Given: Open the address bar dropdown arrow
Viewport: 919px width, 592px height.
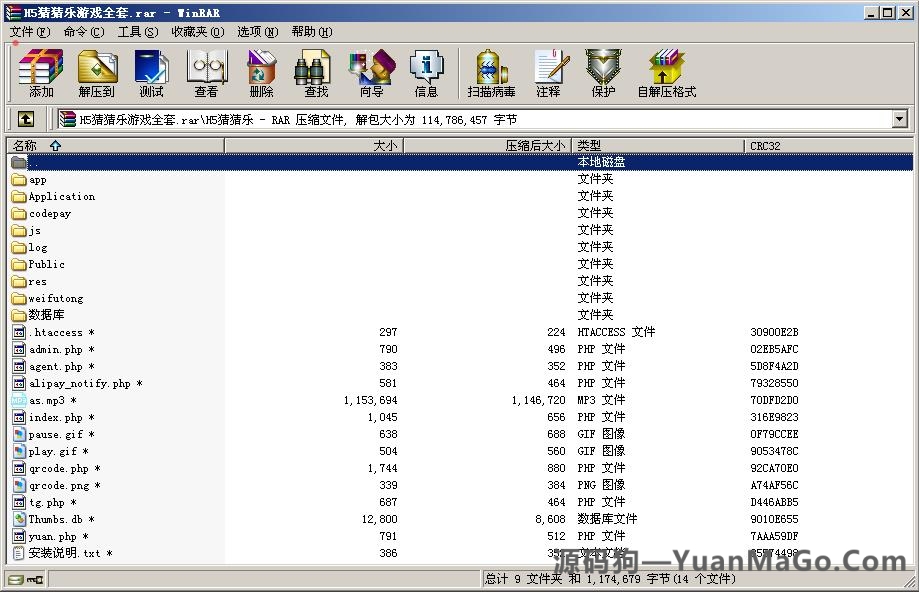Looking at the screenshot, I should tap(898, 118).
